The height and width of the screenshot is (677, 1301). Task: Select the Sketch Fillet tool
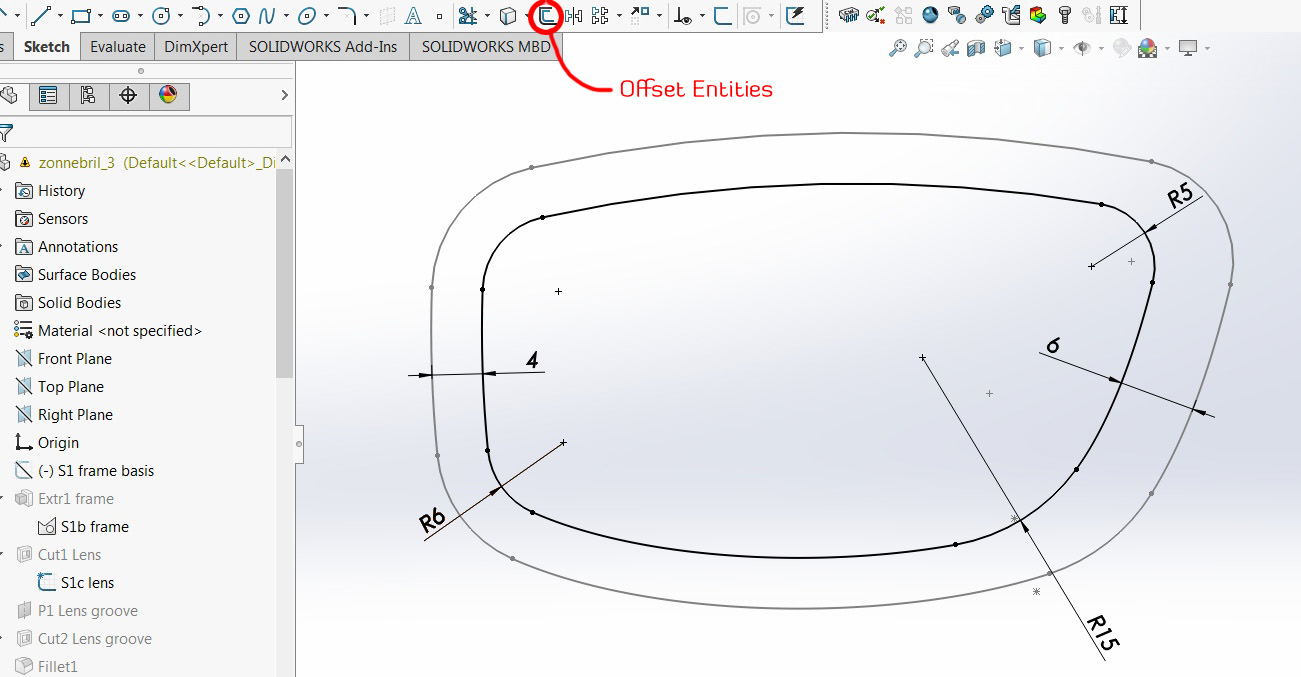(346, 15)
